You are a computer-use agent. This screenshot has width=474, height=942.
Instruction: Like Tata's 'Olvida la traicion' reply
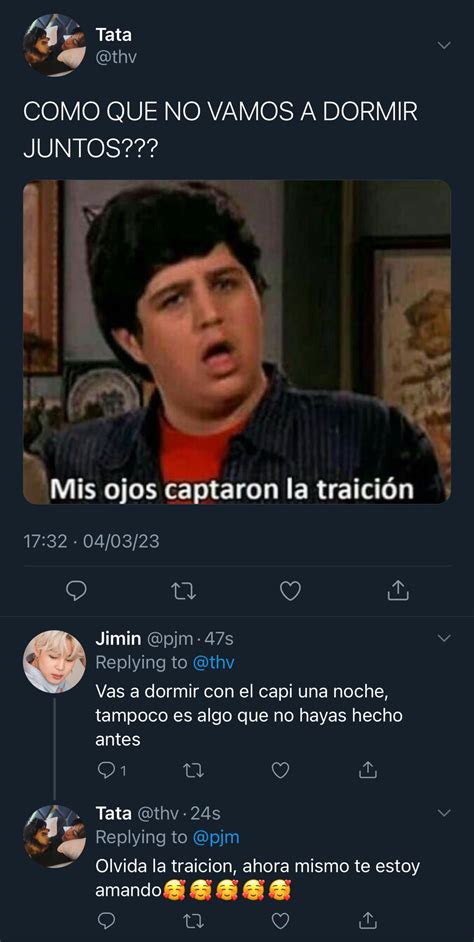[281, 920]
